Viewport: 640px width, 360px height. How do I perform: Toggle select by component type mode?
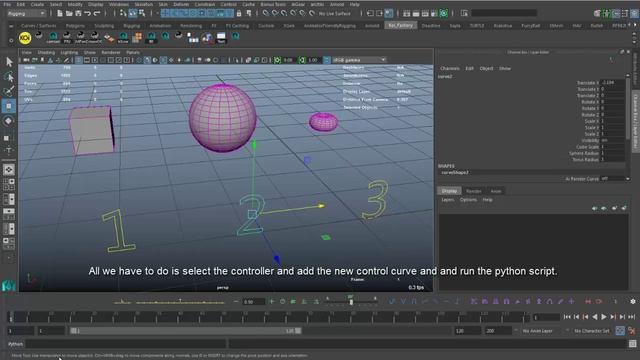point(142,13)
